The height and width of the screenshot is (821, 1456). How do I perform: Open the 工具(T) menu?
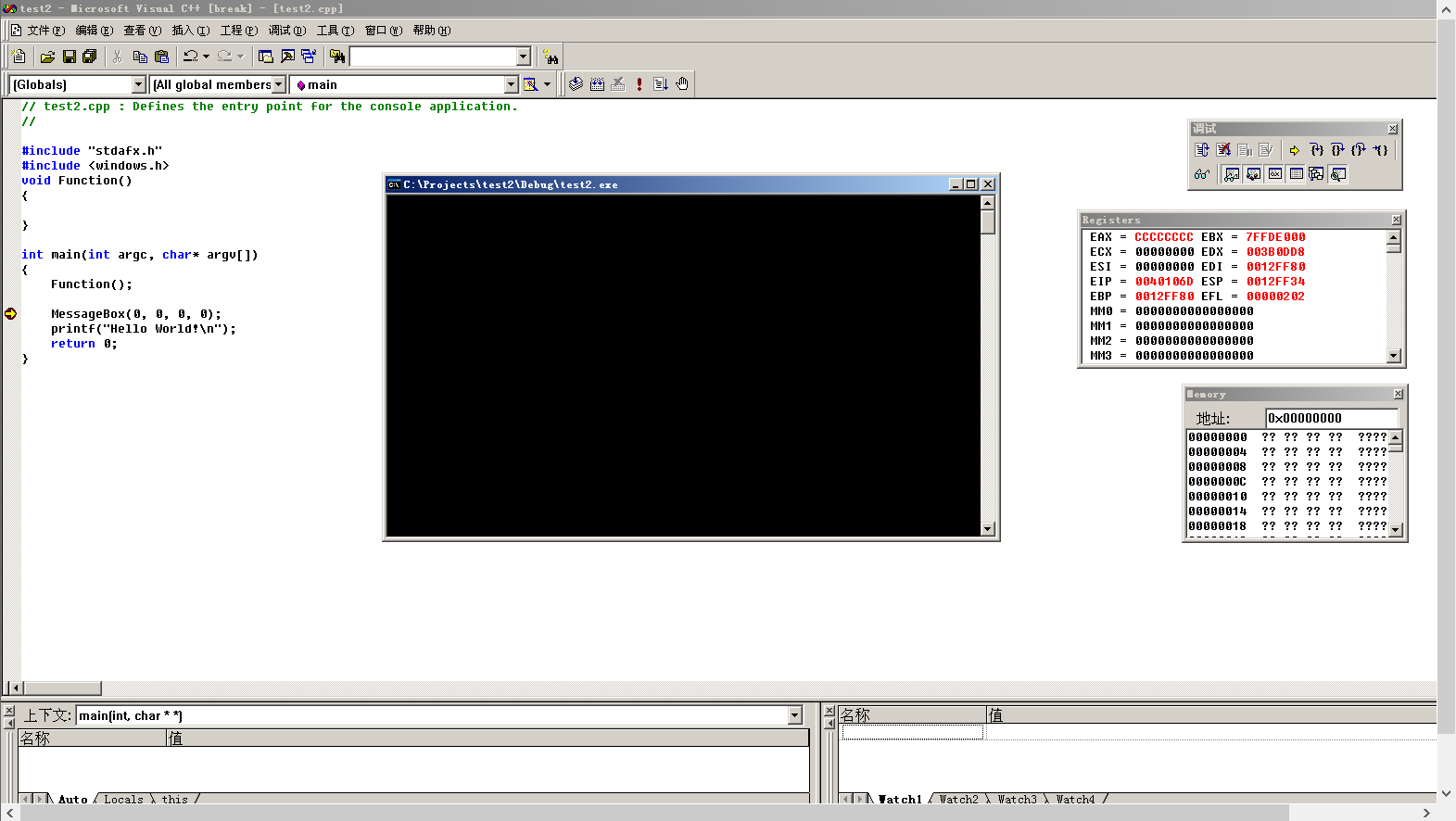335,31
